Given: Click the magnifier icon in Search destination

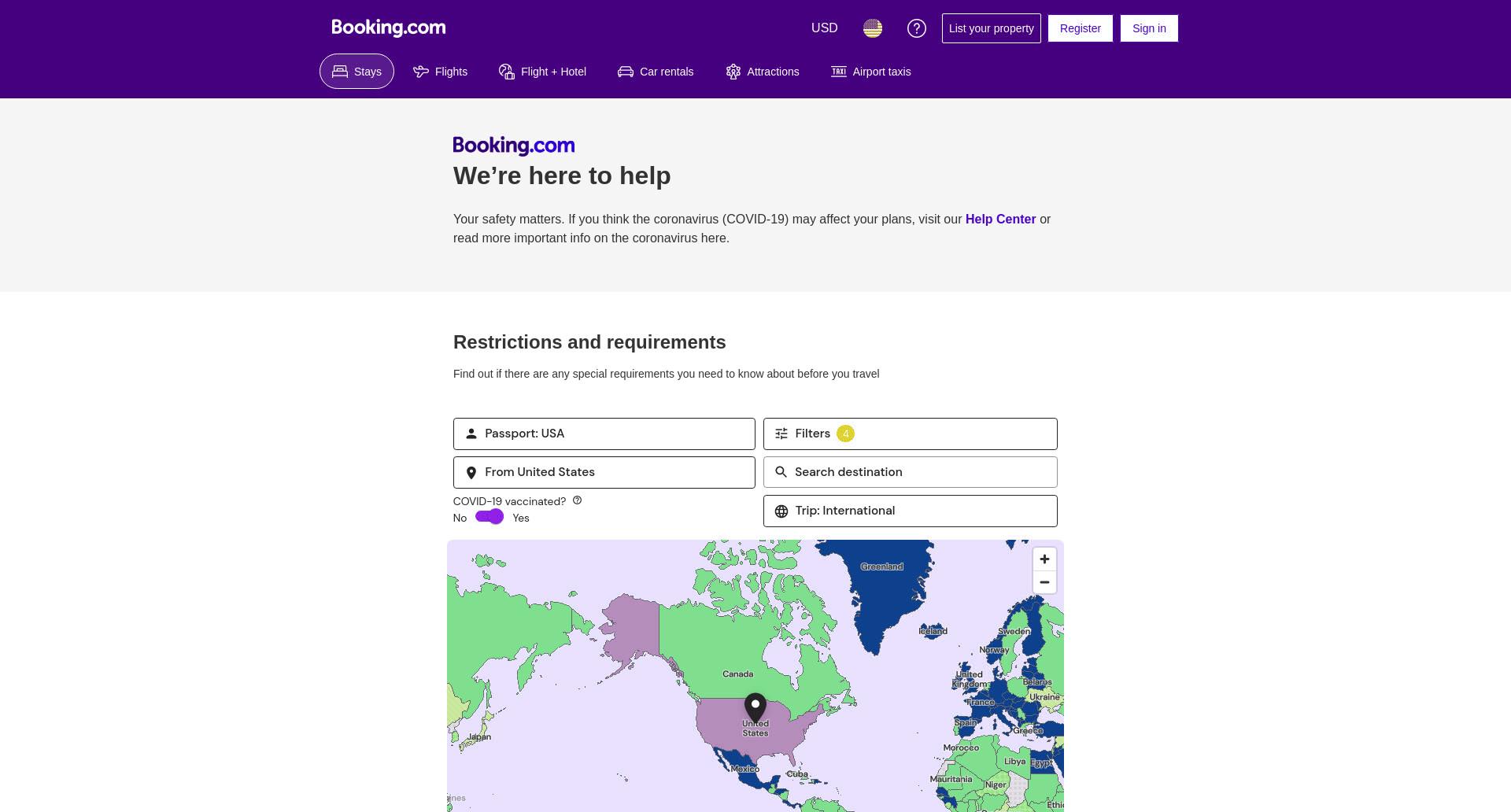Looking at the screenshot, I should coord(781,472).
